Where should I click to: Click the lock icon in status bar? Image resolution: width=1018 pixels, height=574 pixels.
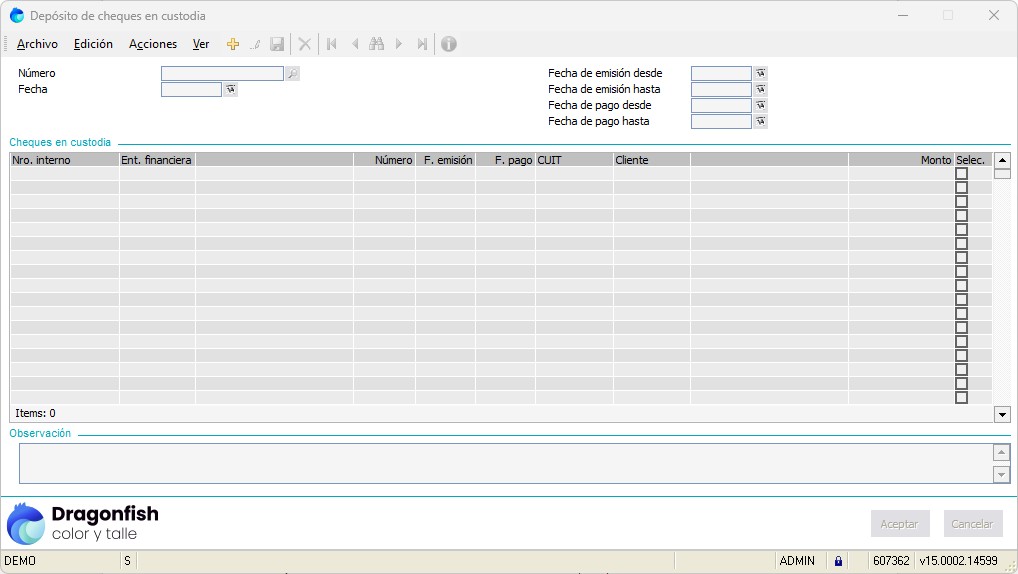click(x=838, y=561)
